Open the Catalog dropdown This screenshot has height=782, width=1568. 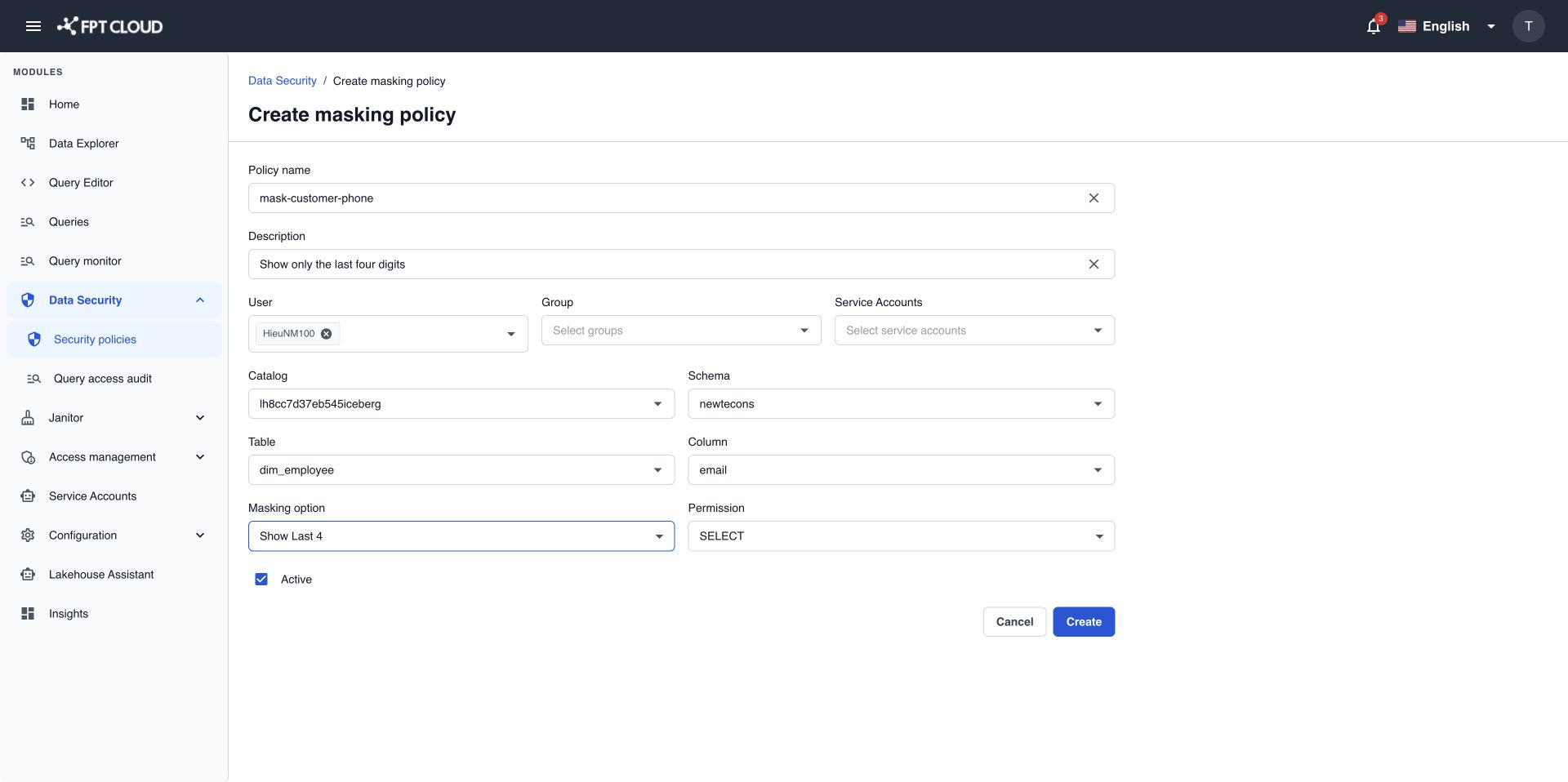tap(461, 404)
